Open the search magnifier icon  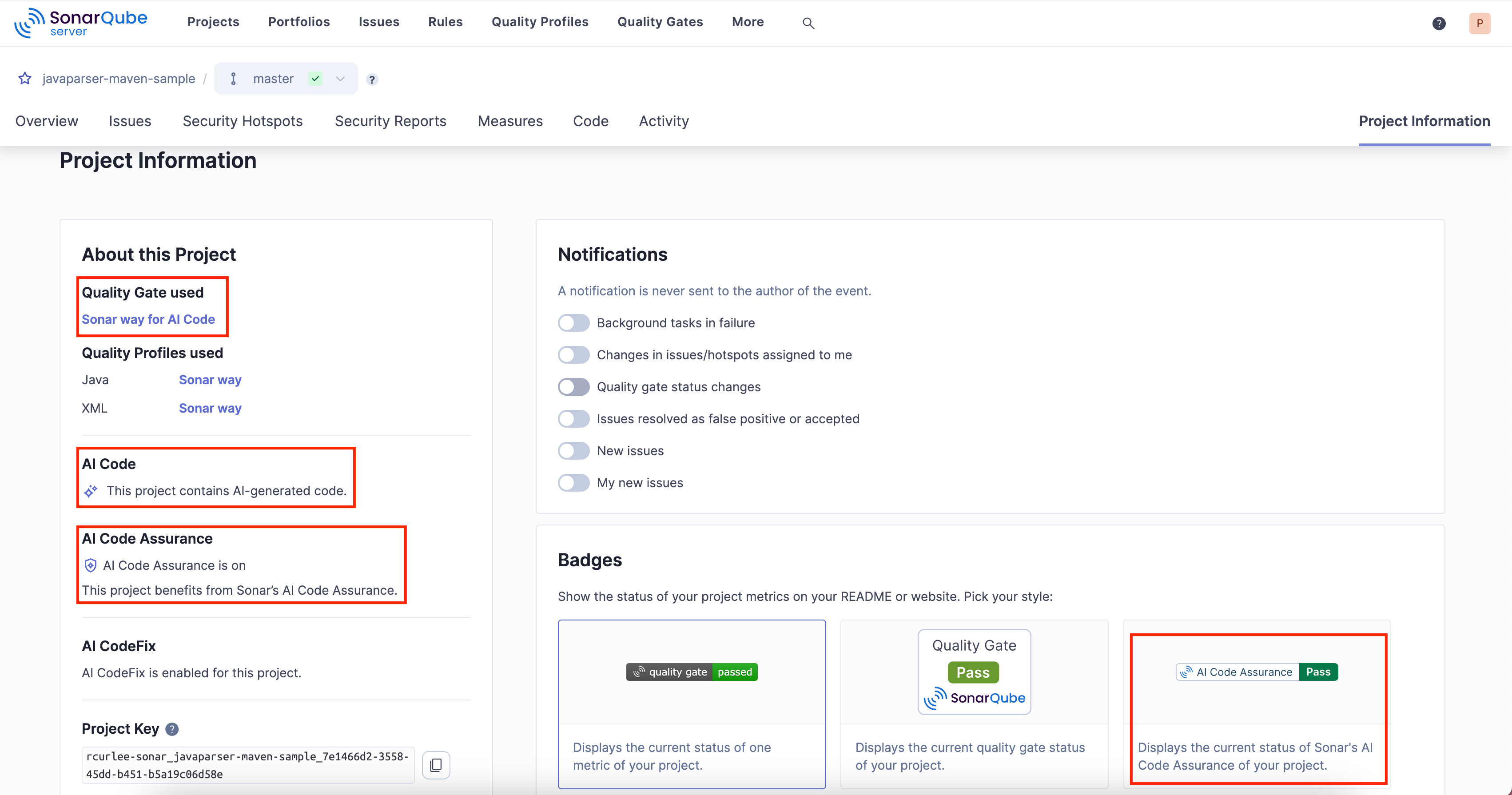coord(808,24)
